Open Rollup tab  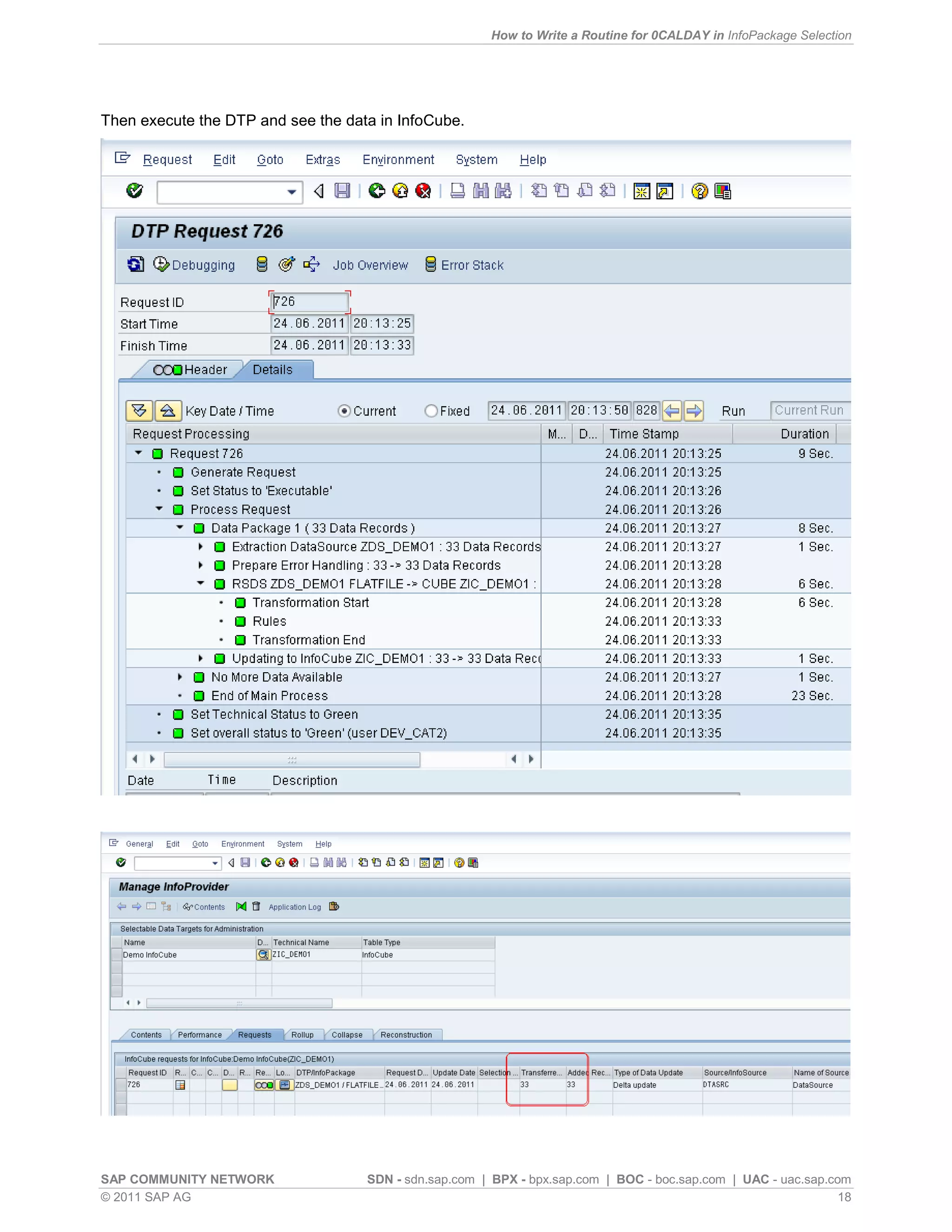(302, 1034)
